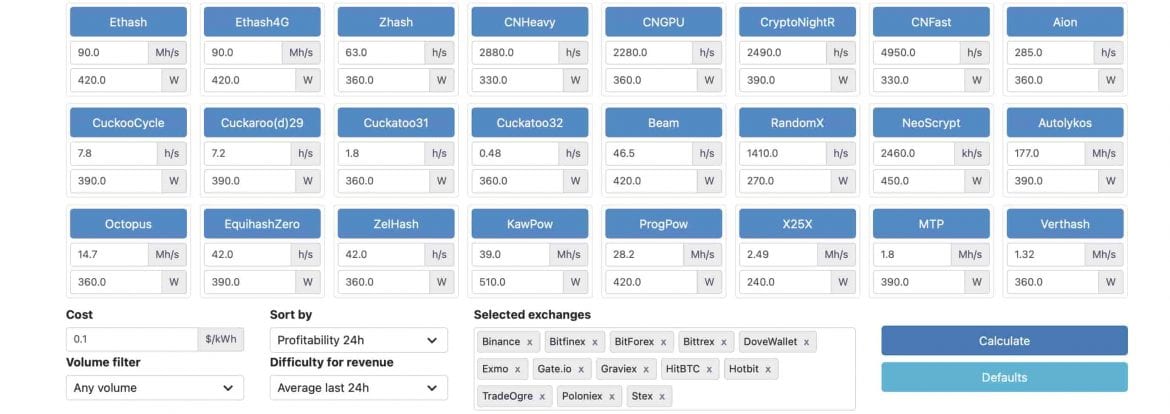Remove the TradeOgre exchange tag
Viewport: 1170px width, 414px height.
point(542,397)
